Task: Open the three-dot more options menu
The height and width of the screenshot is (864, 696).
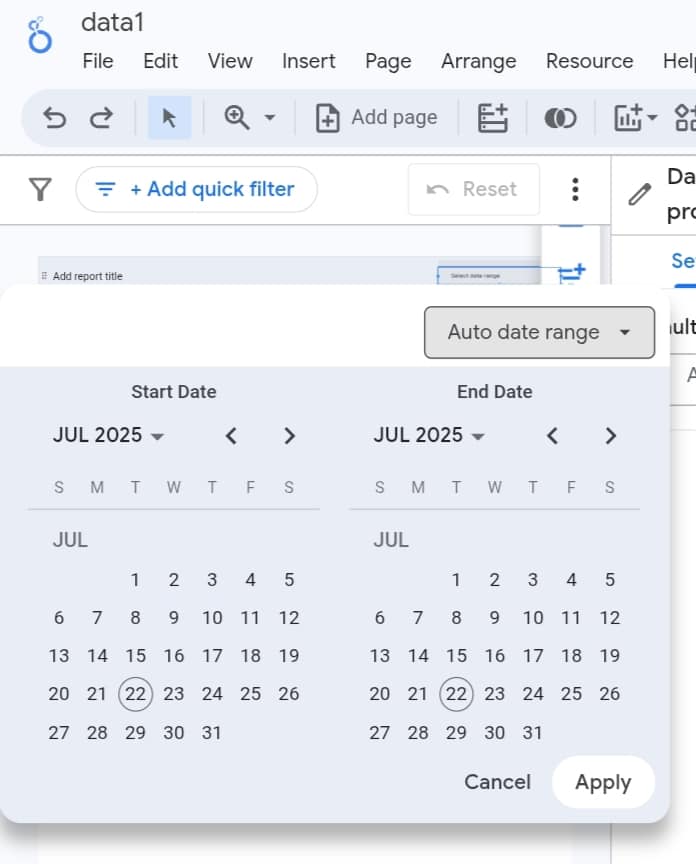Action: coord(575,189)
